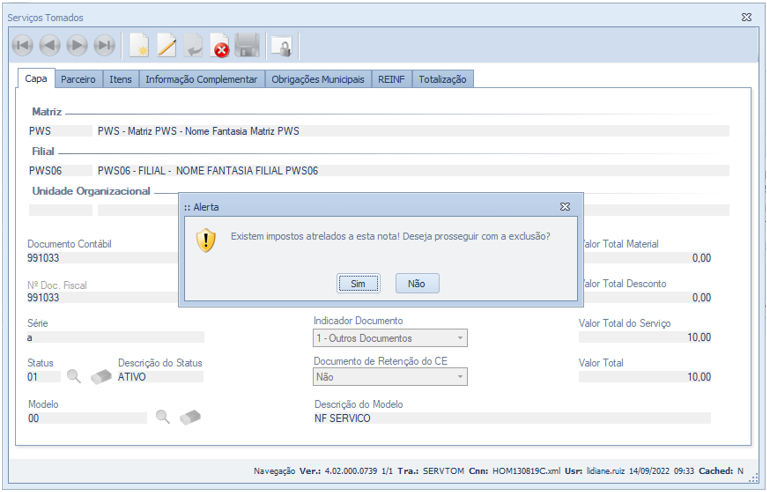
Task: Click the connection HOM130819C.xml in status bar
Action: (526, 471)
